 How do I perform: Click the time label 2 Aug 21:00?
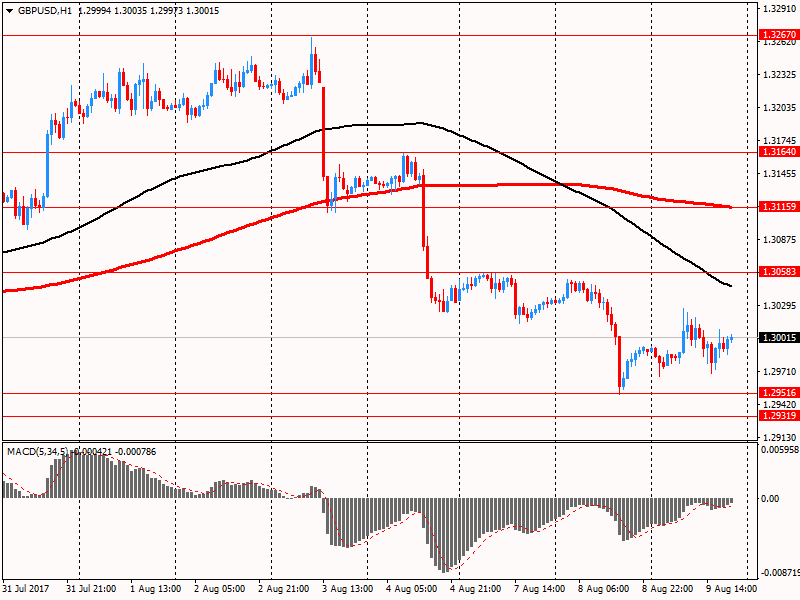(283, 589)
